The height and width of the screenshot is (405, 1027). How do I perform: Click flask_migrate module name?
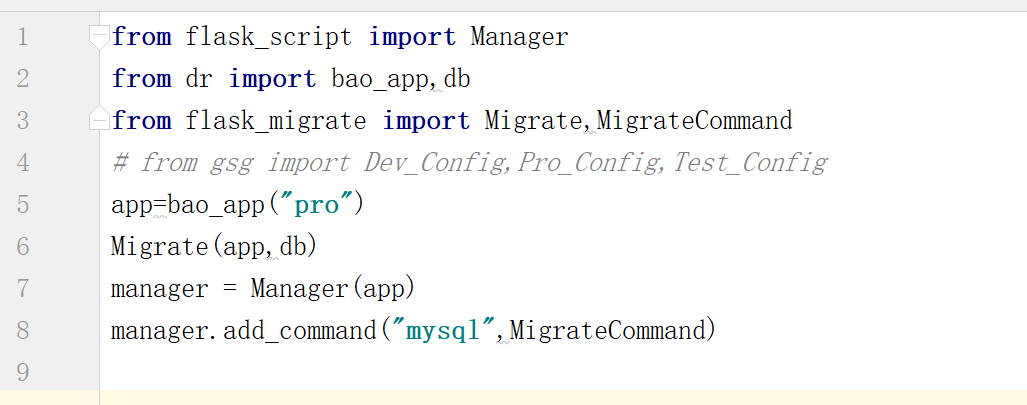pos(275,121)
